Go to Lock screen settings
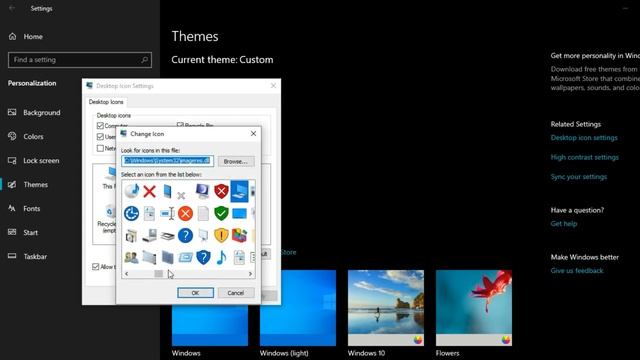The height and width of the screenshot is (360, 640). click(41, 160)
